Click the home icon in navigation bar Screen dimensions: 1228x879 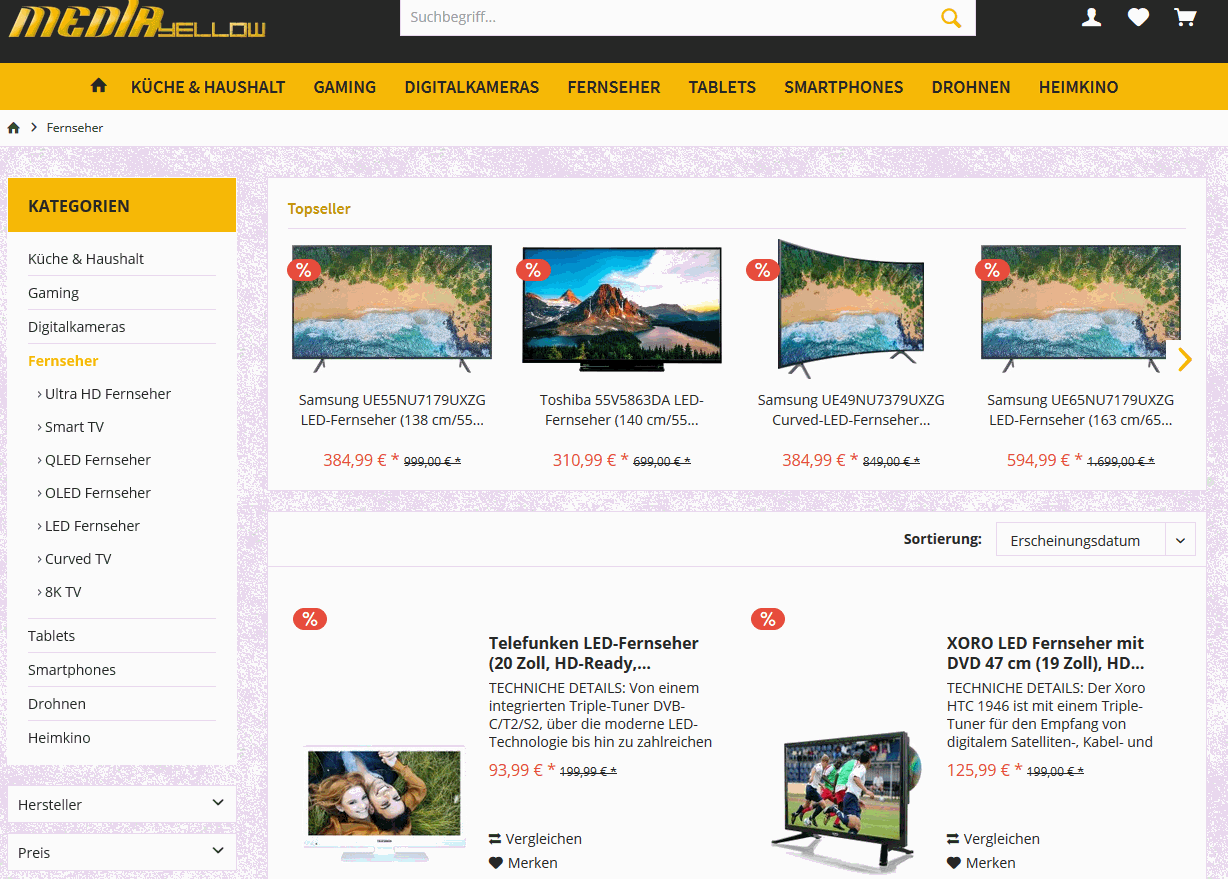click(98, 86)
